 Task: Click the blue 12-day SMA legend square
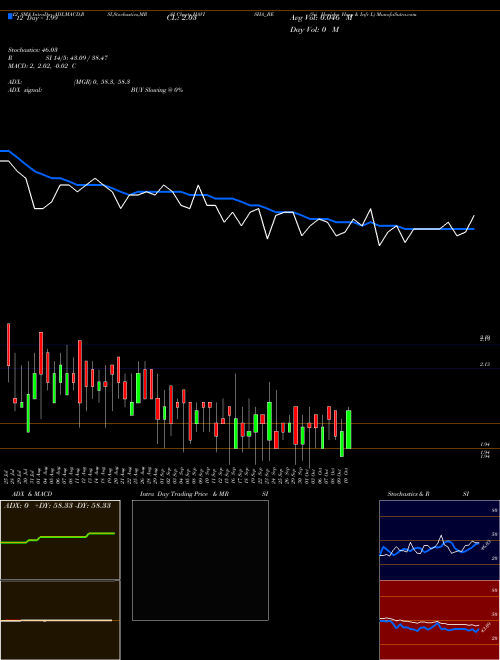[10, 16]
